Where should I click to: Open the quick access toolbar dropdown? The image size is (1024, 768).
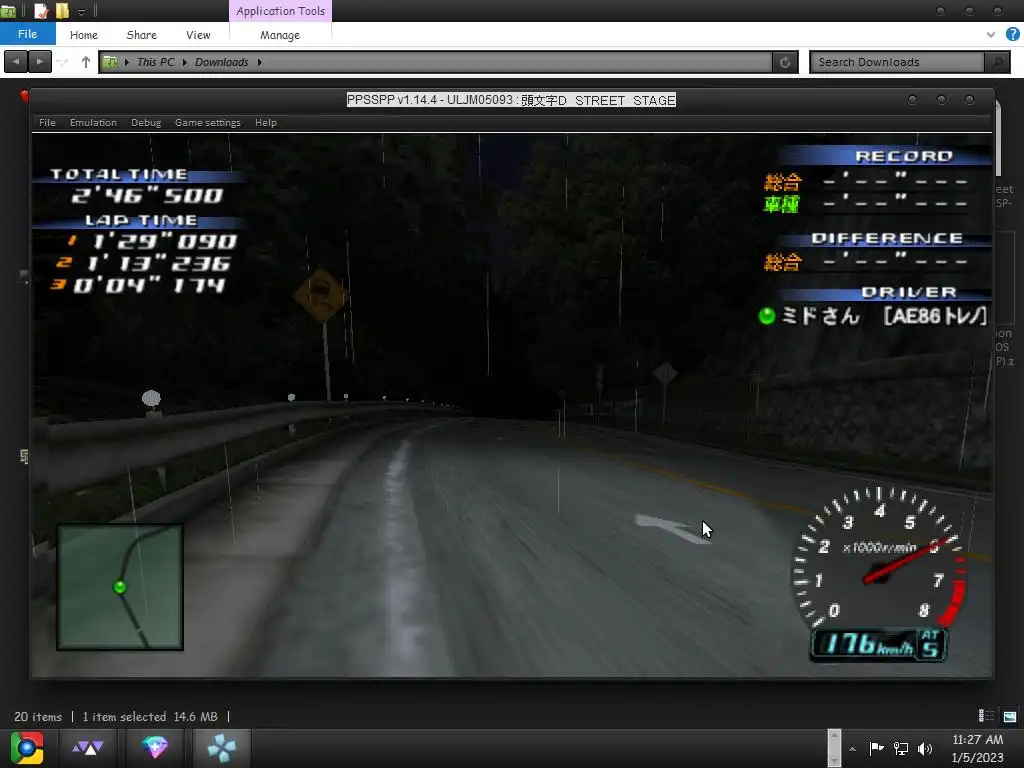[x=81, y=11]
